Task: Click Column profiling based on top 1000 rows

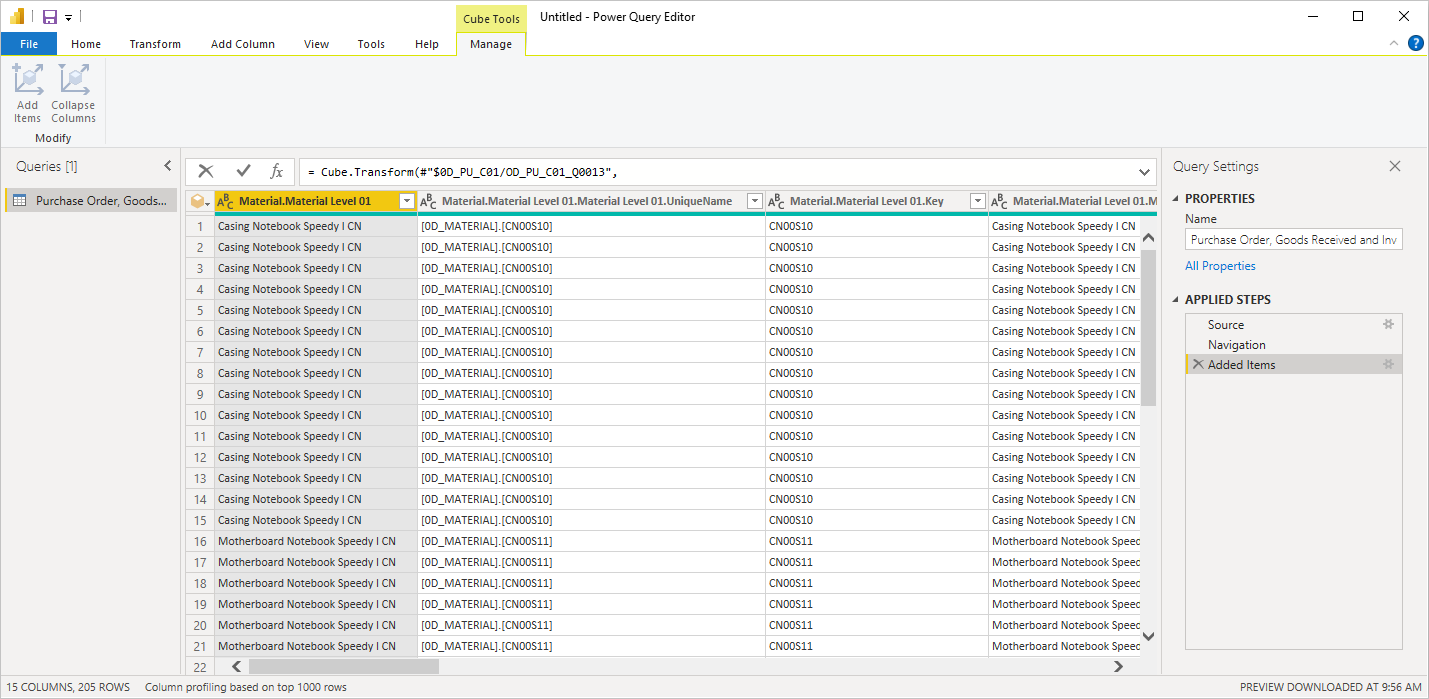Action: click(x=246, y=688)
